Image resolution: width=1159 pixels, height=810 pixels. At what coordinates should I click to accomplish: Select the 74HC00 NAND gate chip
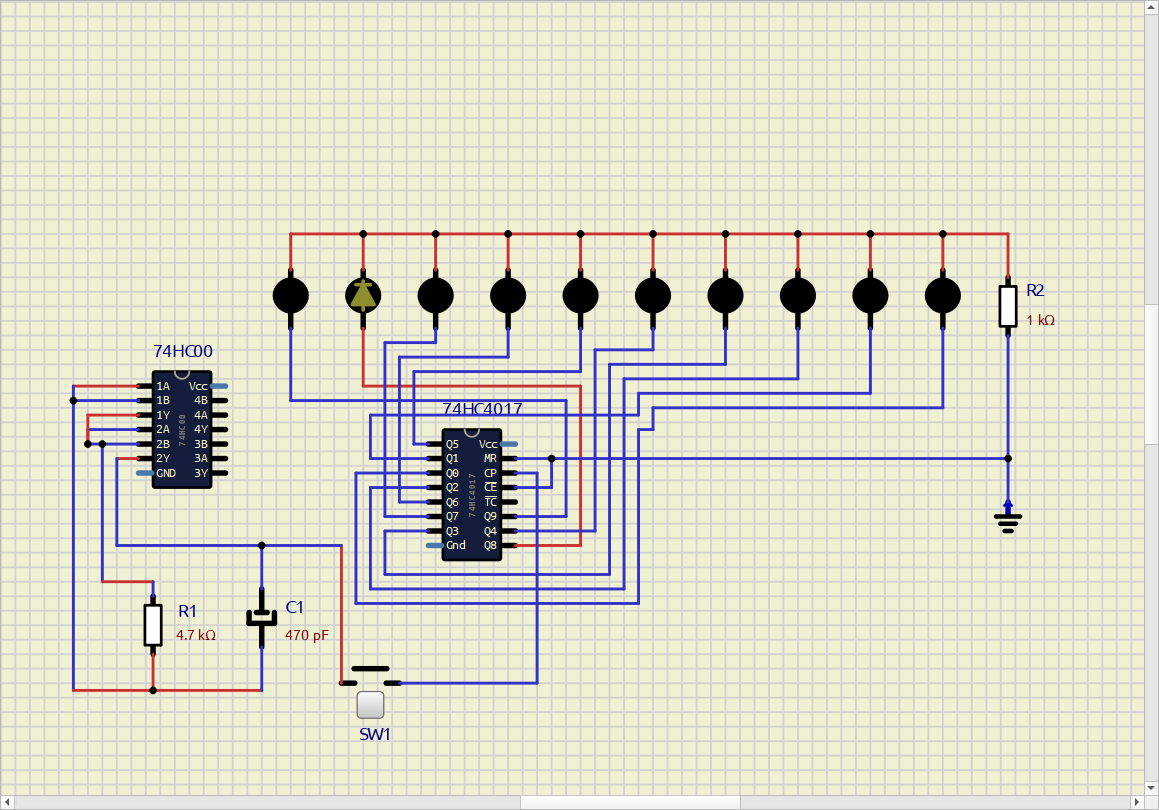(x=181, y=430)
